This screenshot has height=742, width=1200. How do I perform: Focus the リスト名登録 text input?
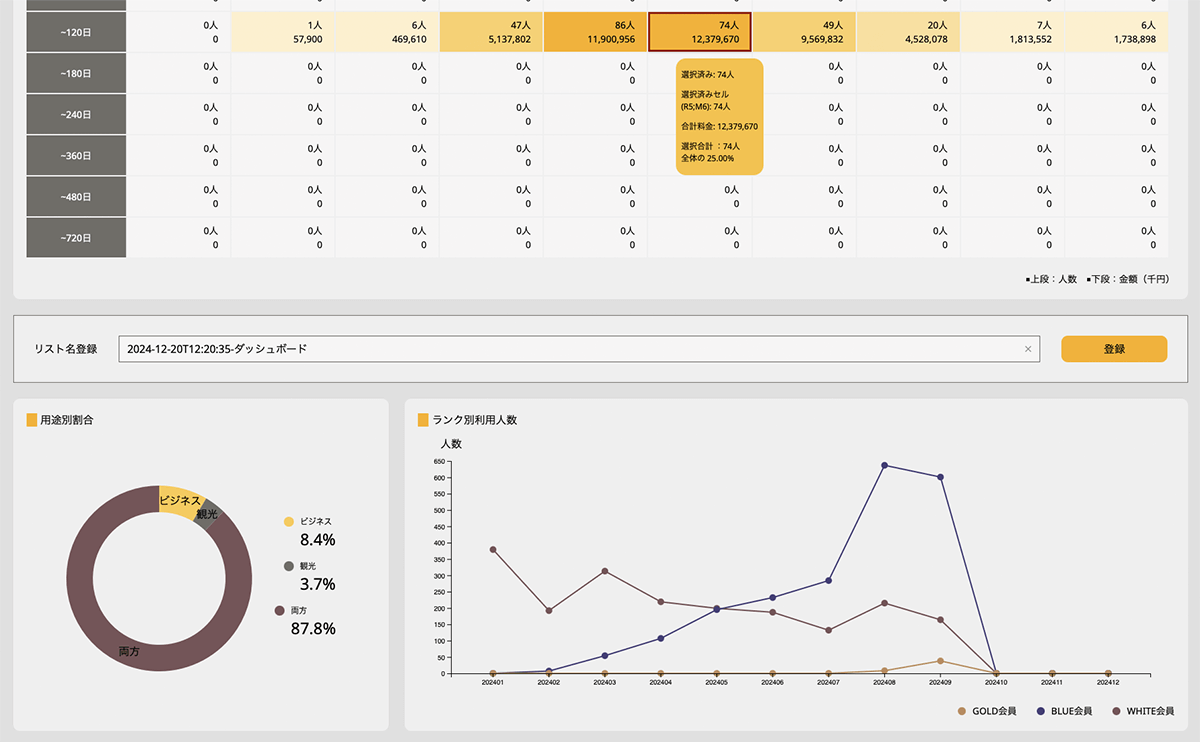570,349
